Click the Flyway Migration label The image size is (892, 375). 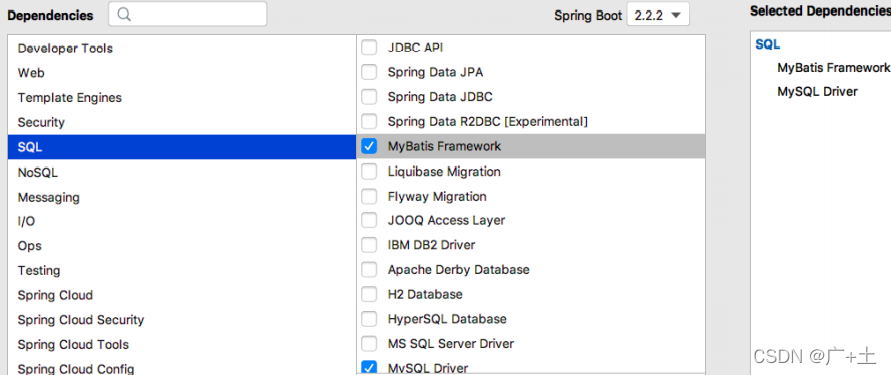click(x=437, y=196)
